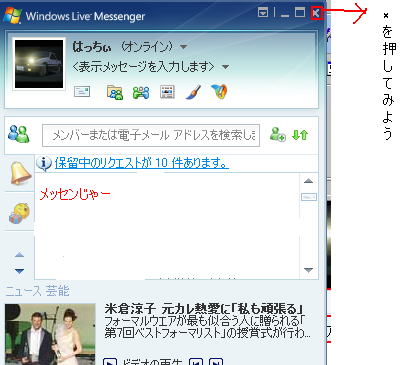This screenshot has height=365, width=400.
Task: Open the sharing folders icon
Action: (115, 92)
